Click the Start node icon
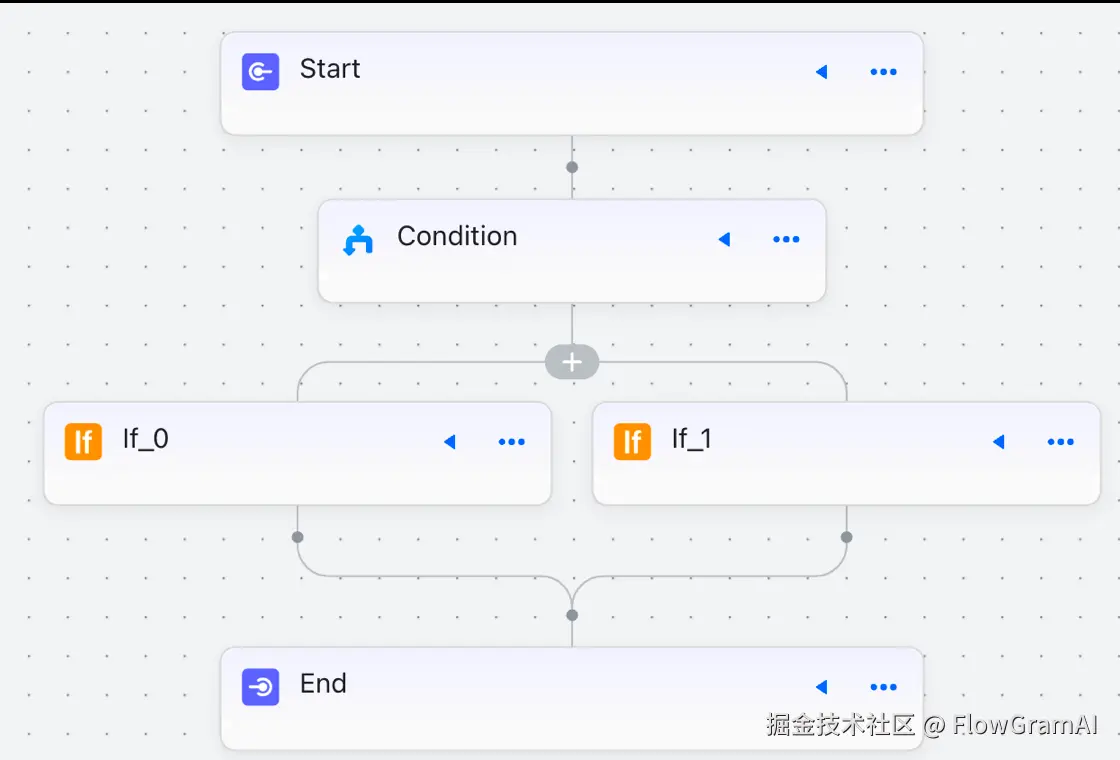The image size is (1120, 760). click(260, 72)
